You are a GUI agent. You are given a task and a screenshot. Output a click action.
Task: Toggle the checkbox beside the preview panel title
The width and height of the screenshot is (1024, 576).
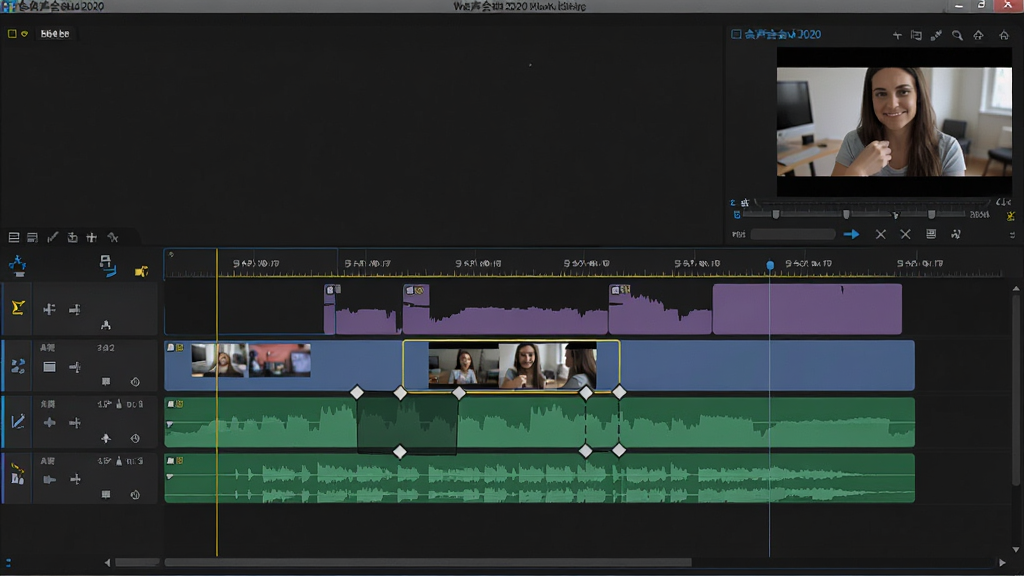point(736,34)
